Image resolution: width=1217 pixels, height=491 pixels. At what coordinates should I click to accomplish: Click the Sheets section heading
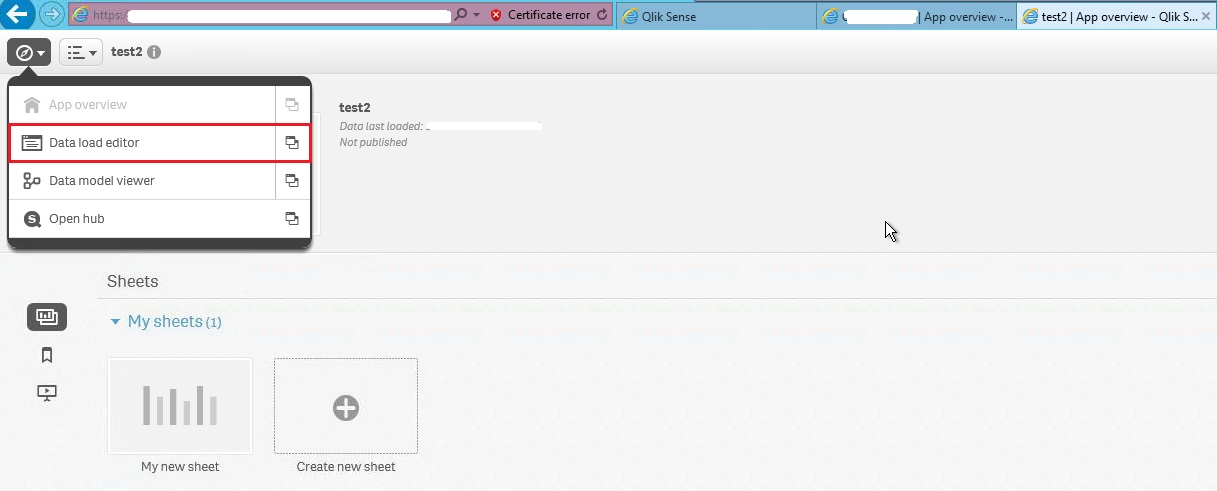pos(133,282)
